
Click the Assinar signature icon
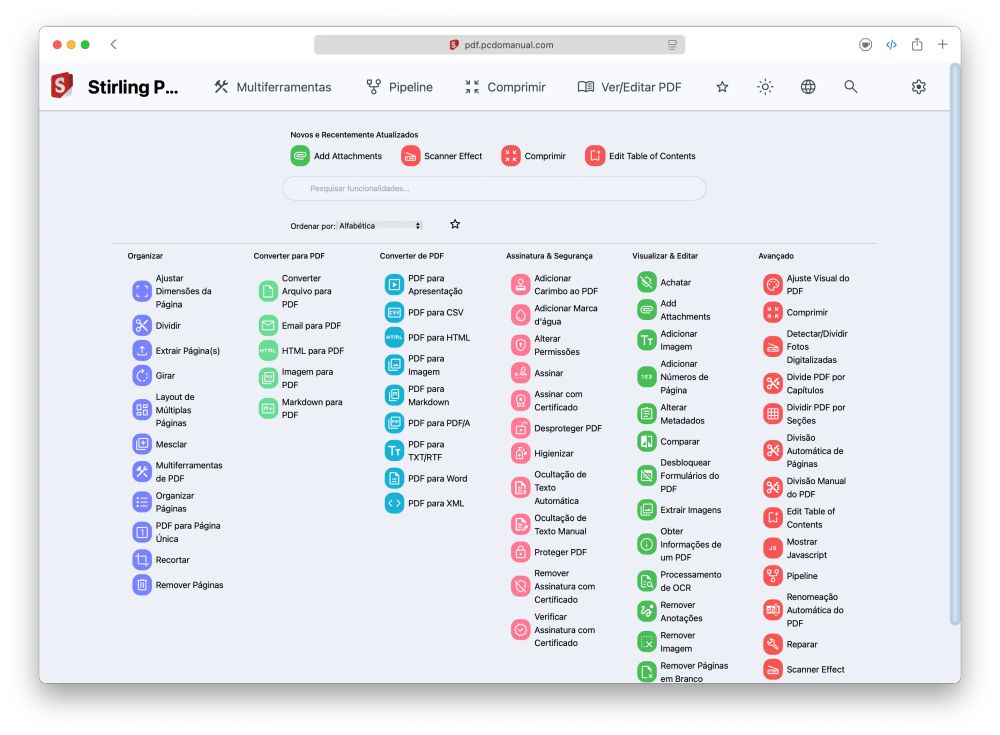[520, 373]
